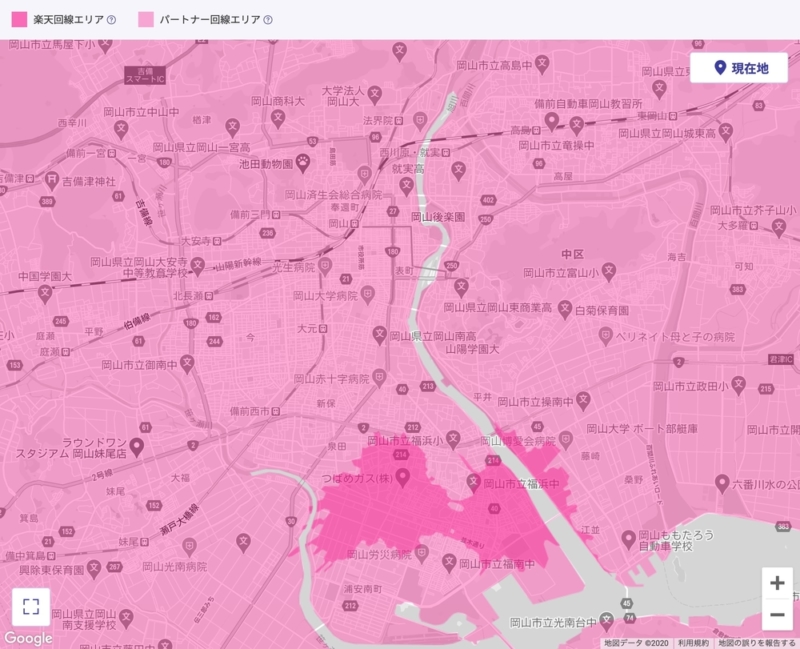Screen dimensions: 800x649
Task: Click the 大安寺 station label
Action: click(x=196, y=240)
